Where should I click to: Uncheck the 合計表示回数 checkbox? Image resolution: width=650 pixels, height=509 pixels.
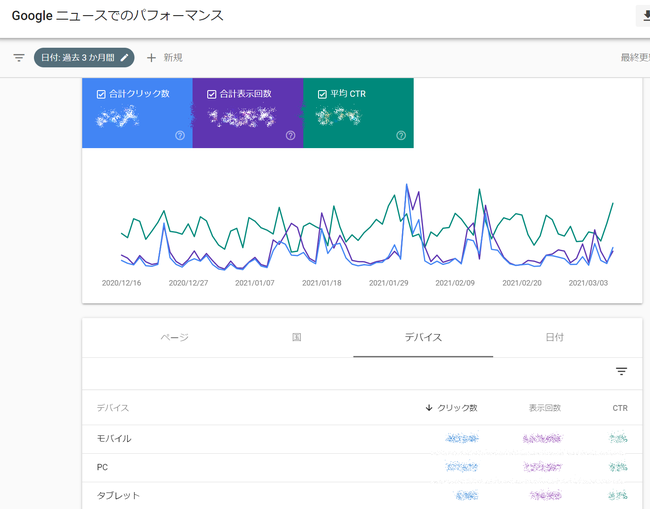211,94
